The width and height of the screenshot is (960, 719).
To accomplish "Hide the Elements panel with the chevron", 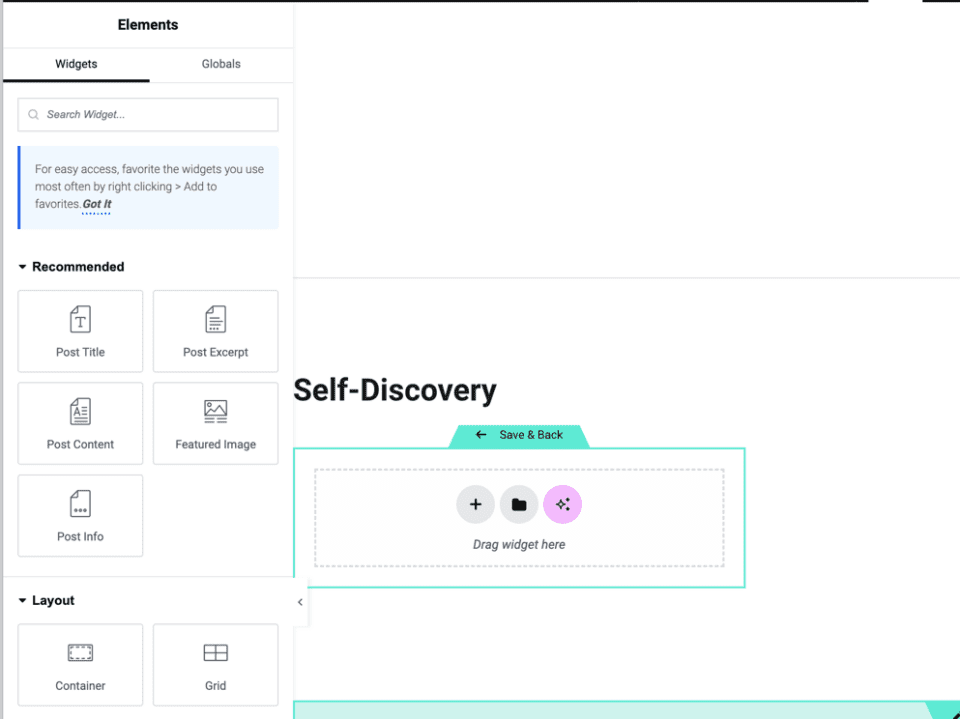I will tap(300, 602).
